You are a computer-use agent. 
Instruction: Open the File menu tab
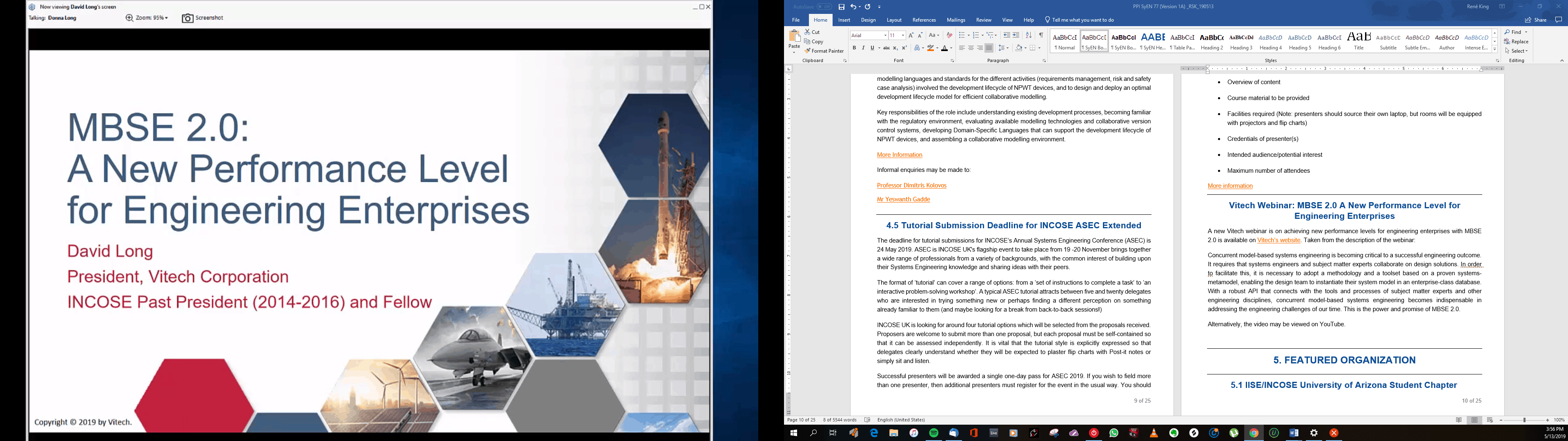click(795, 20)
